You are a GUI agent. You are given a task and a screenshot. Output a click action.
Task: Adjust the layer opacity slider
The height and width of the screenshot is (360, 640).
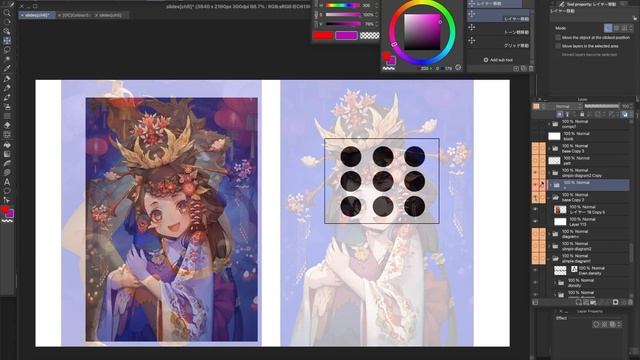pos(602,106)
